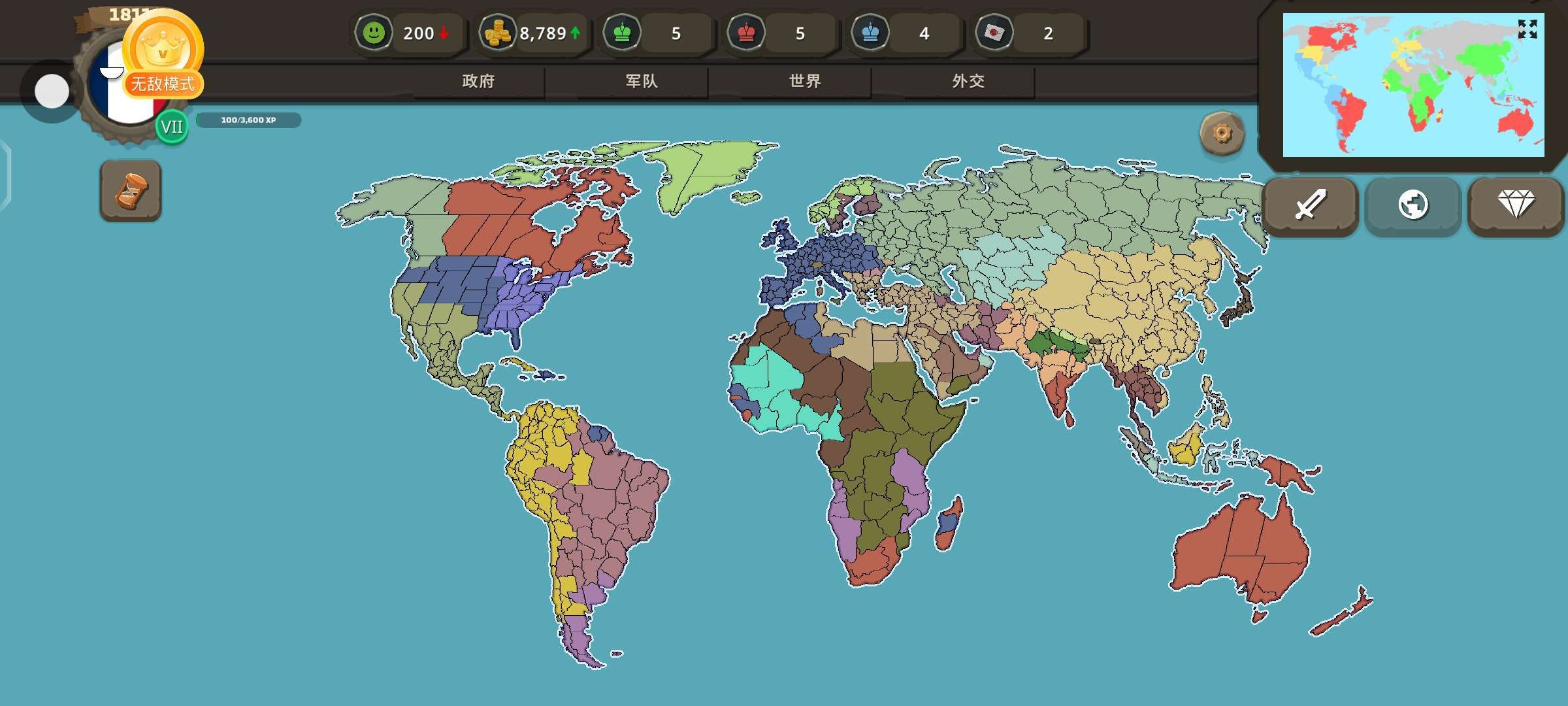Screen dimensions: 1568x706
Task: Click the blue king piece icon
Action: point(870,33)
